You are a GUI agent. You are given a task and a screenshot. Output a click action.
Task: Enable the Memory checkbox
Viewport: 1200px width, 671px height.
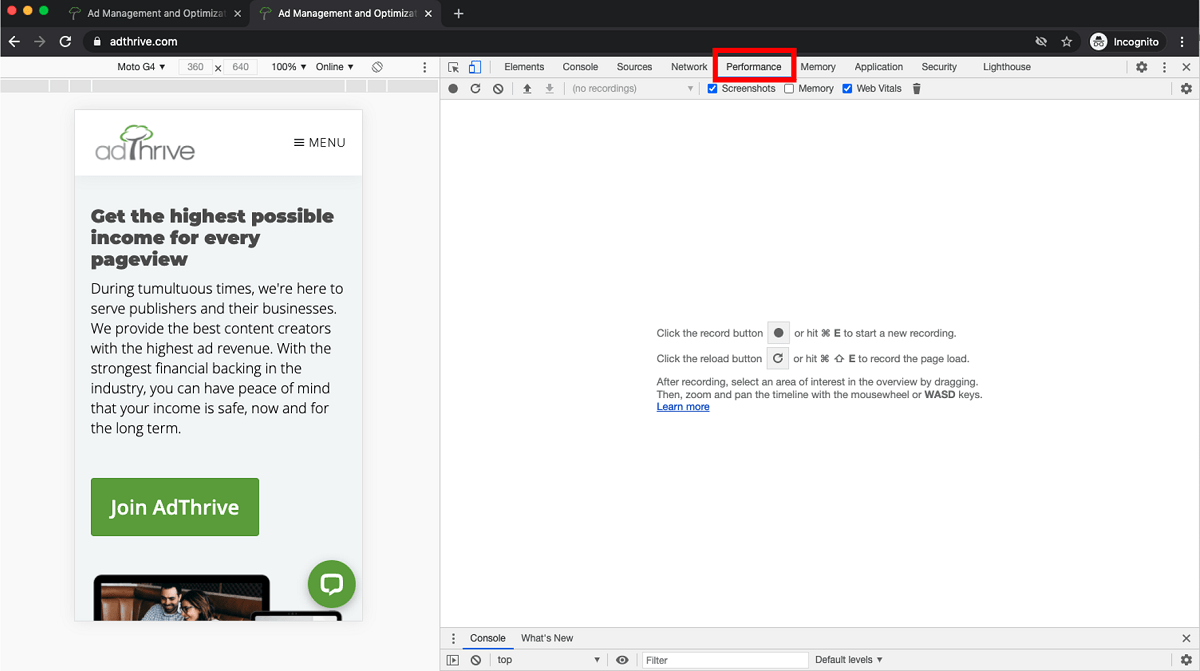[x=789, y=89]
